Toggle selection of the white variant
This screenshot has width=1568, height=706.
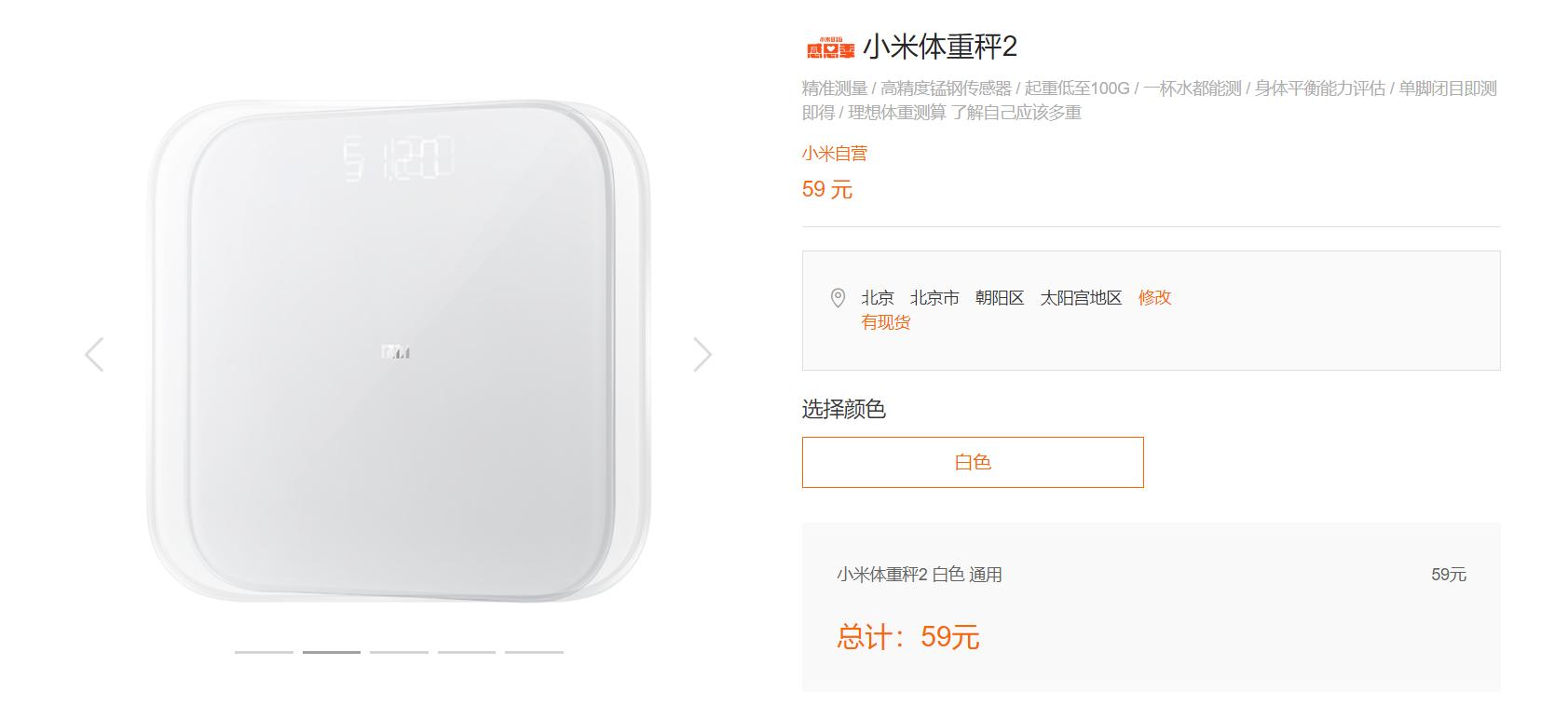pos(973,462)
